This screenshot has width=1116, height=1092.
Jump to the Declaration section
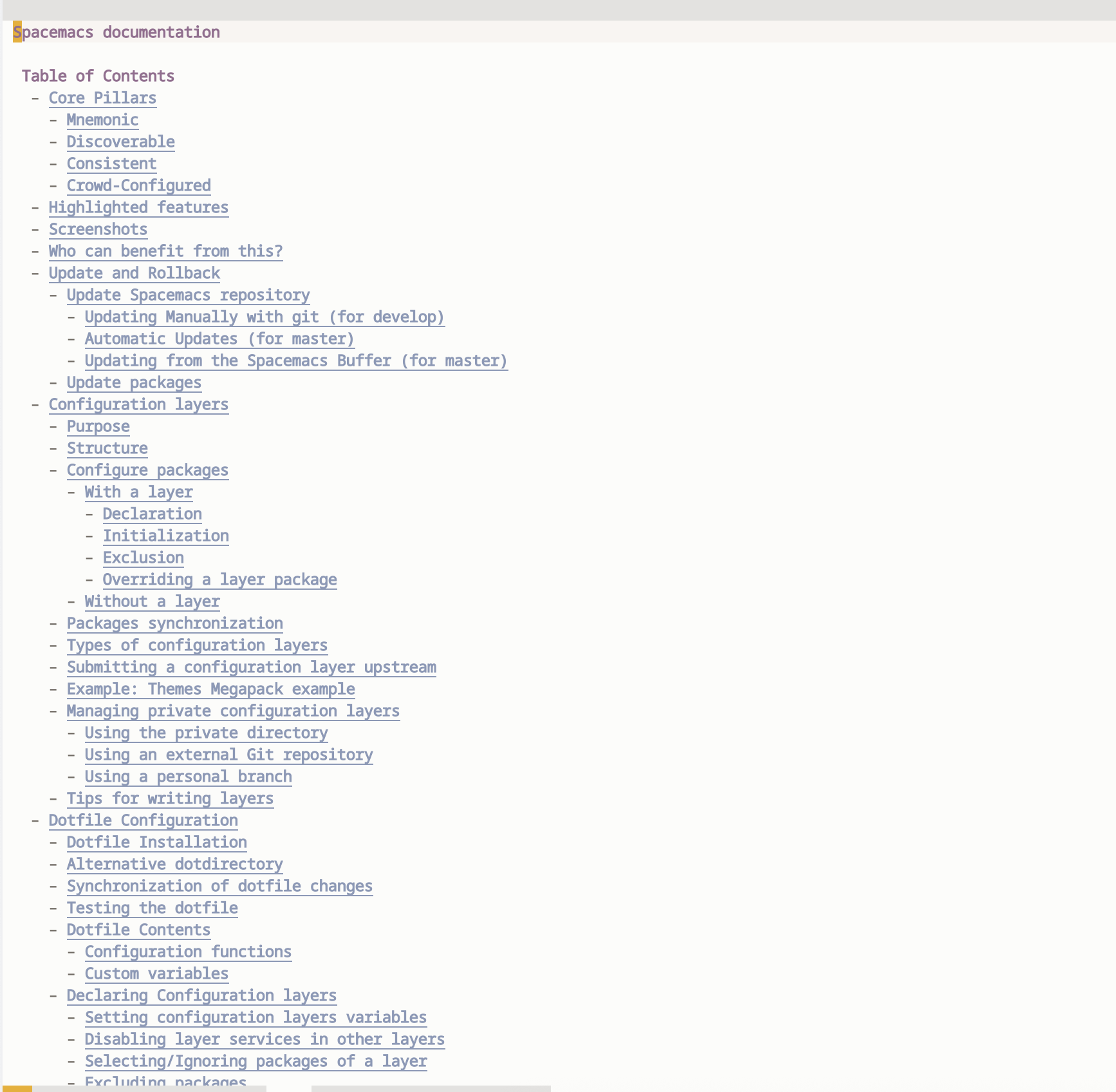[152, 514]
